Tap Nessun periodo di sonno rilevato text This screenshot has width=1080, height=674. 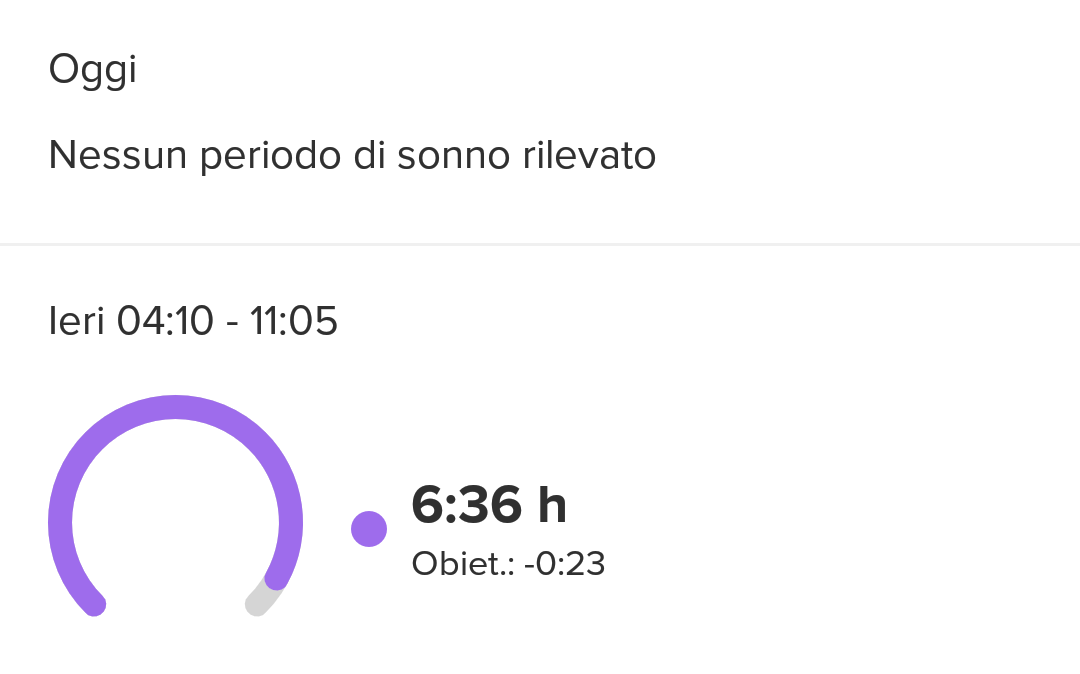[x=352, y=155]
